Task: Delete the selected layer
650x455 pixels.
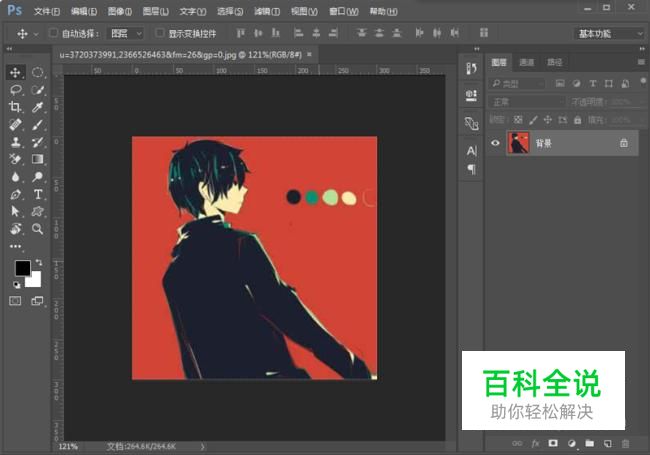Action: [x=625, y=443]
